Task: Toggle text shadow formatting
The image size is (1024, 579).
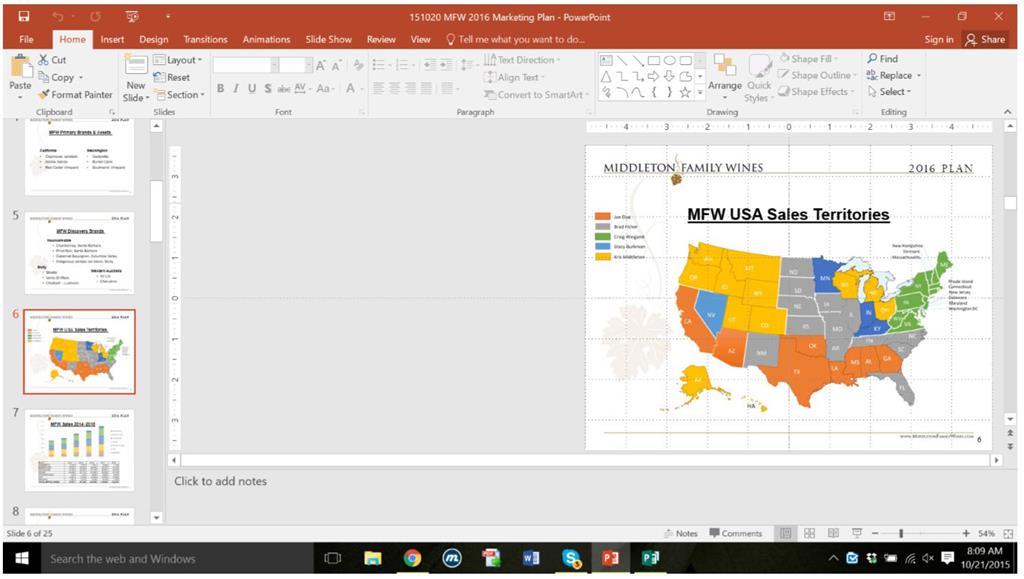Action: pyautogui.click(x=268, y=88)
